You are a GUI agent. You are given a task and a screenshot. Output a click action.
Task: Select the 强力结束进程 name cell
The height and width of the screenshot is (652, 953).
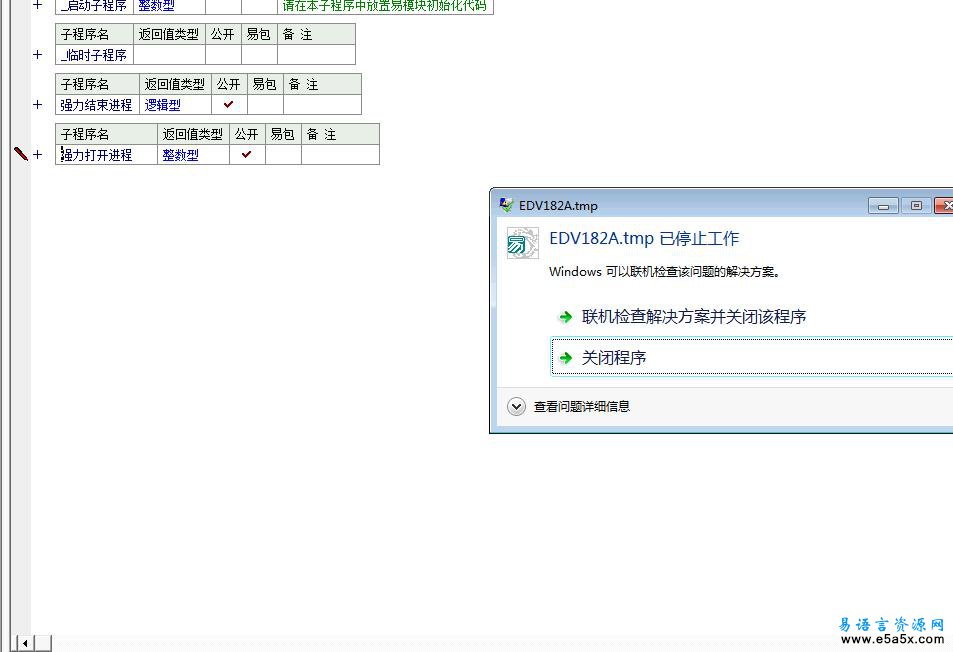[x=97, y=105]
